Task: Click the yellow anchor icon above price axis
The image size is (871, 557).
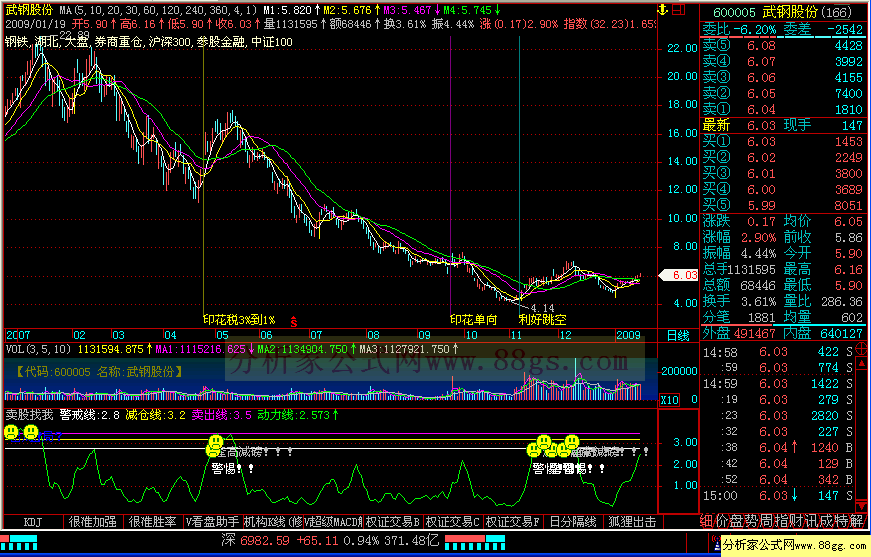Action: coord(663,9)
